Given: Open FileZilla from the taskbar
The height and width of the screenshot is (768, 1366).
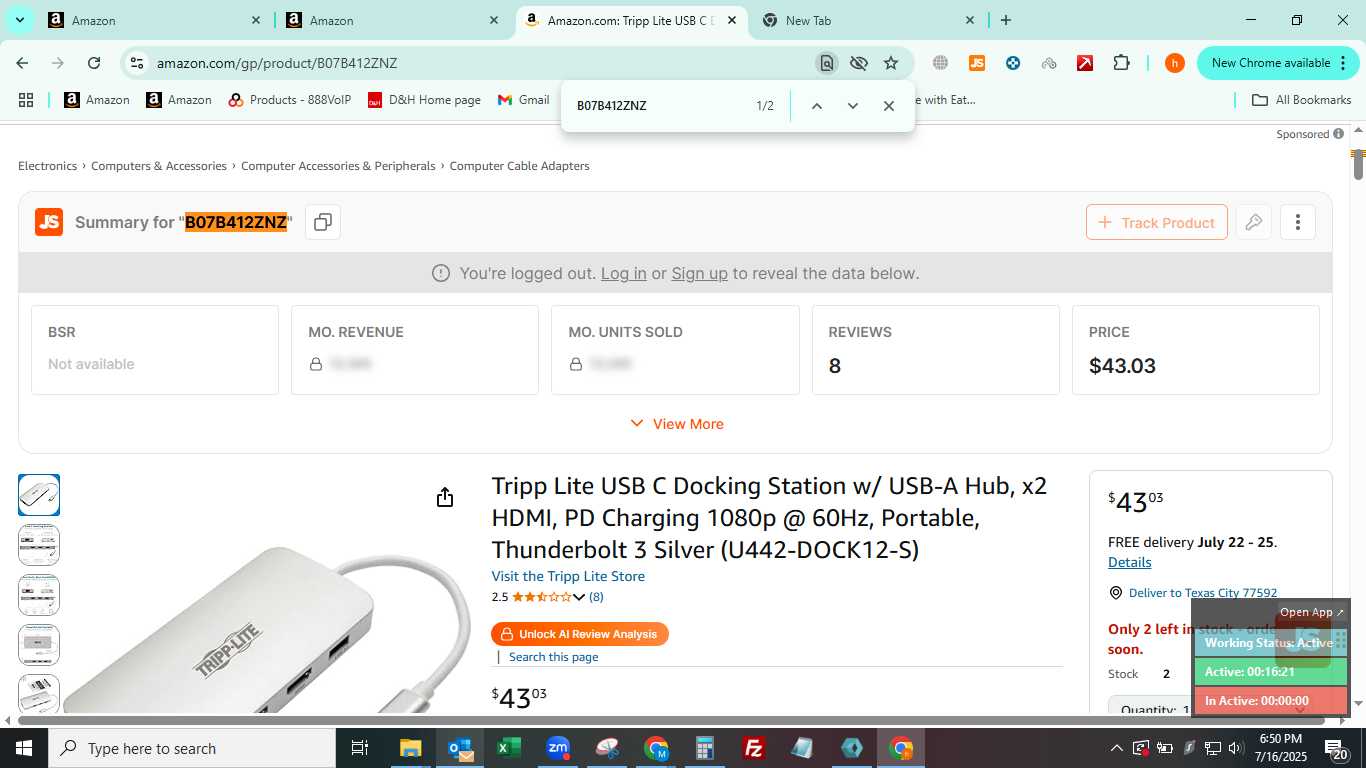Looking at the screenshot, I should [754, 748].
